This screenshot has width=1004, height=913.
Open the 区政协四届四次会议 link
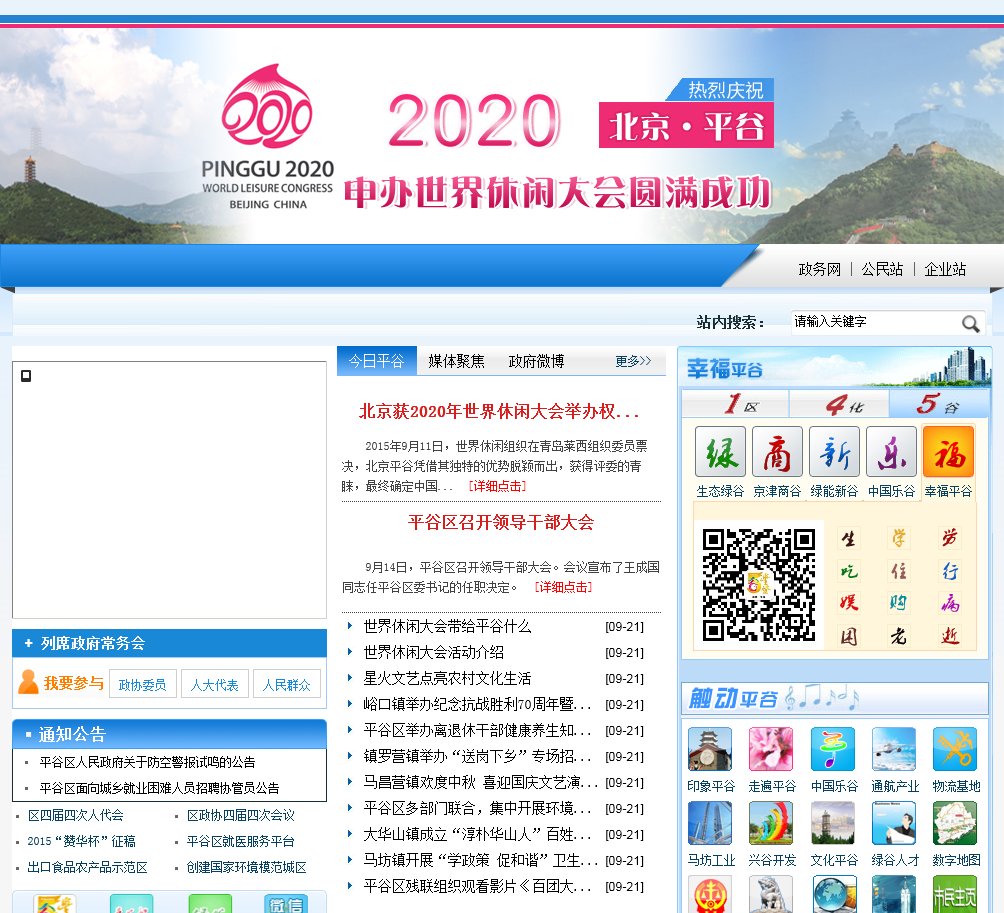pyautogui.click(x=241, y=815)
